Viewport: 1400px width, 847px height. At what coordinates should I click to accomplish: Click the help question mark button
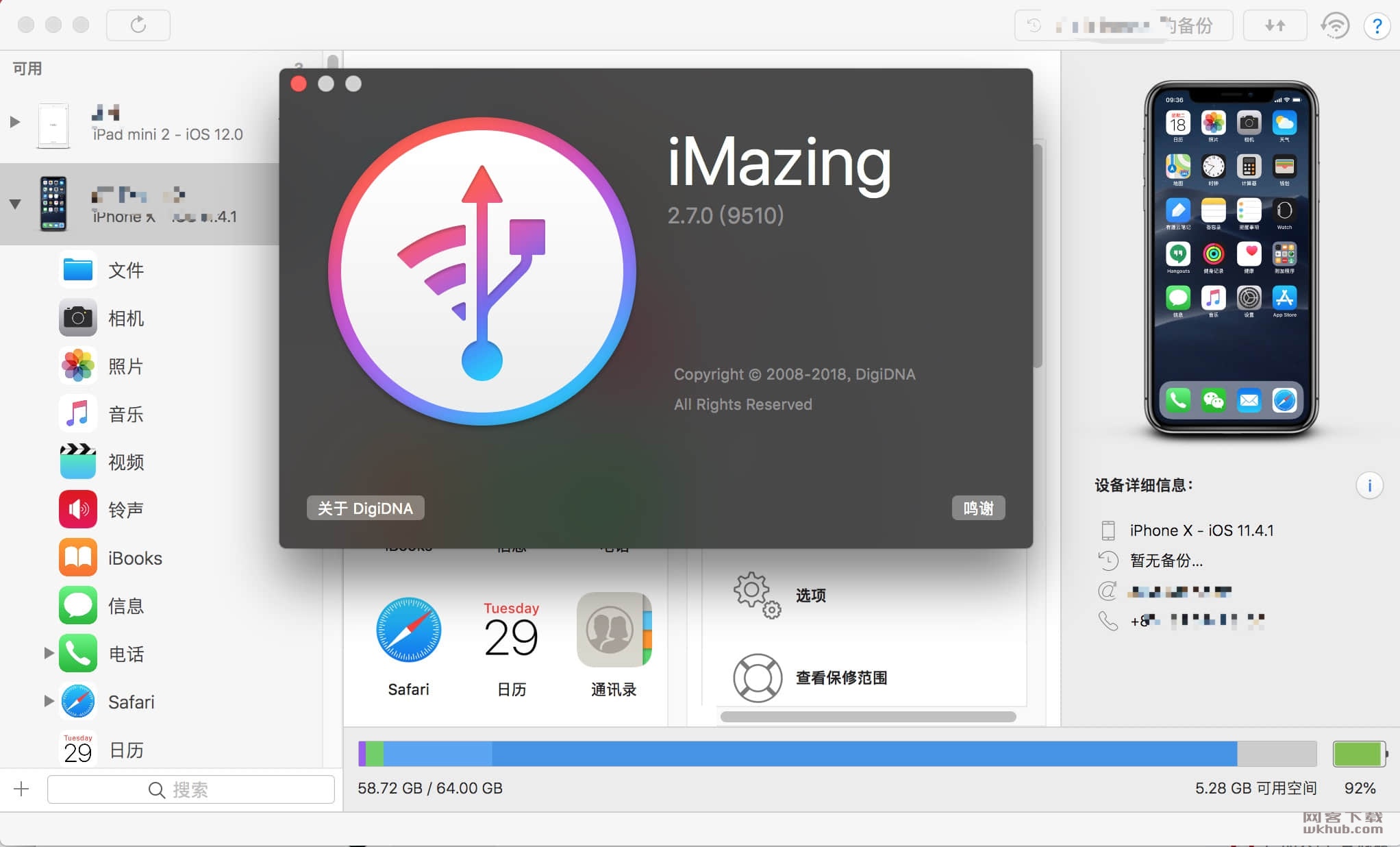coord(1377,26)
